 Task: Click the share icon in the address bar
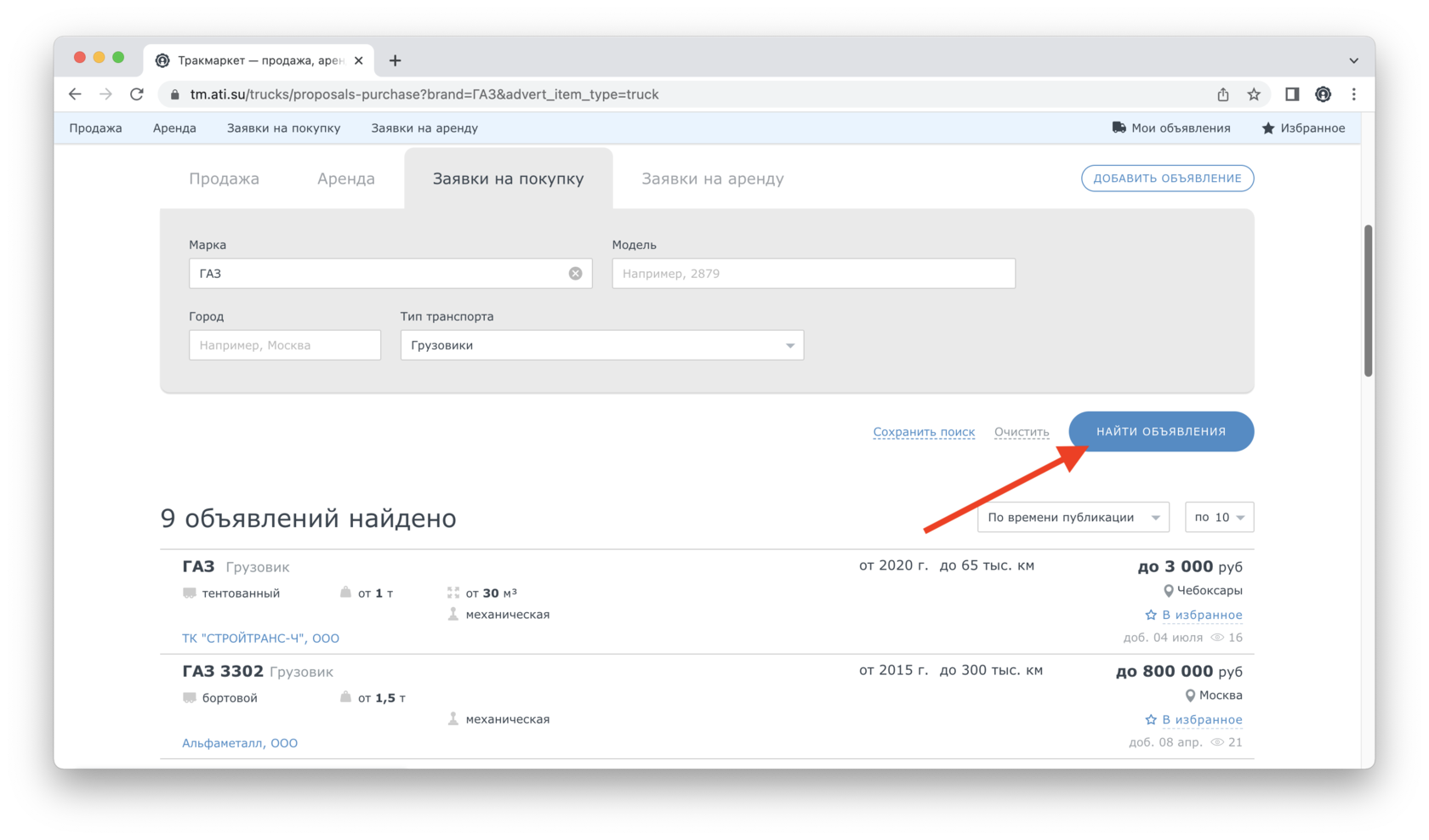(x=1222, y=94)
